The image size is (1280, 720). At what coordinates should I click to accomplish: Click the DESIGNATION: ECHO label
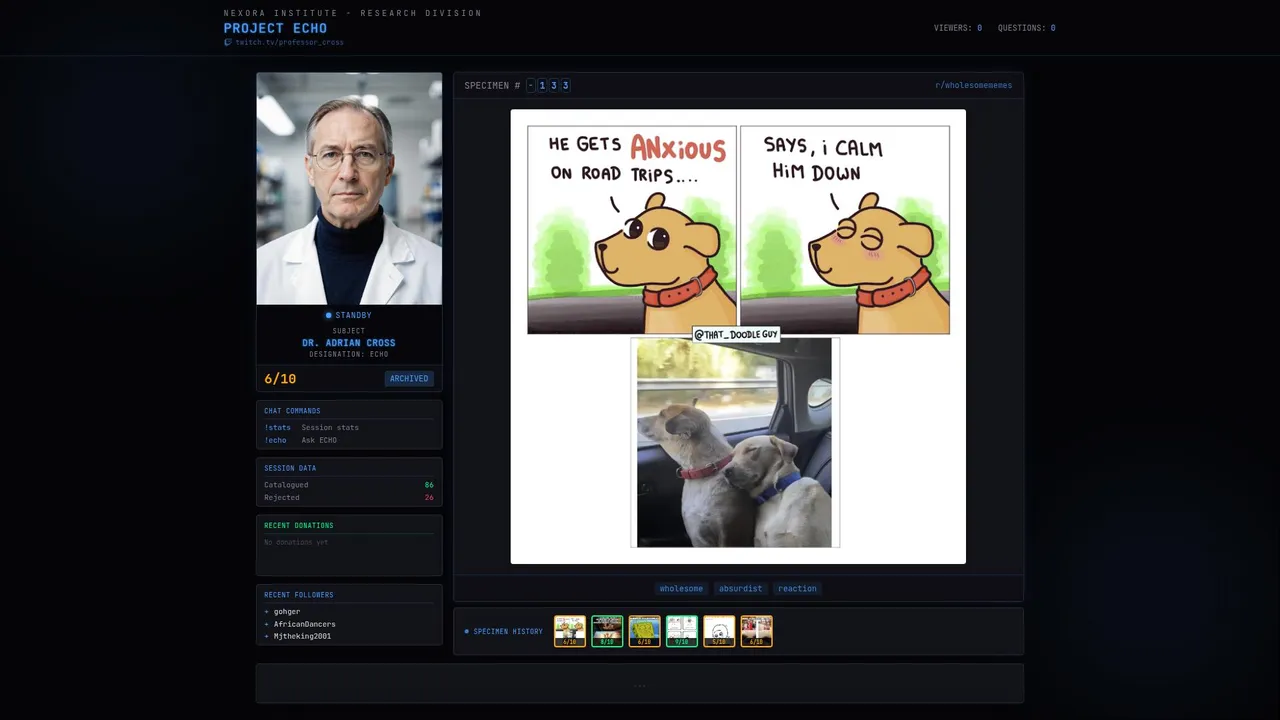point(349,354)
